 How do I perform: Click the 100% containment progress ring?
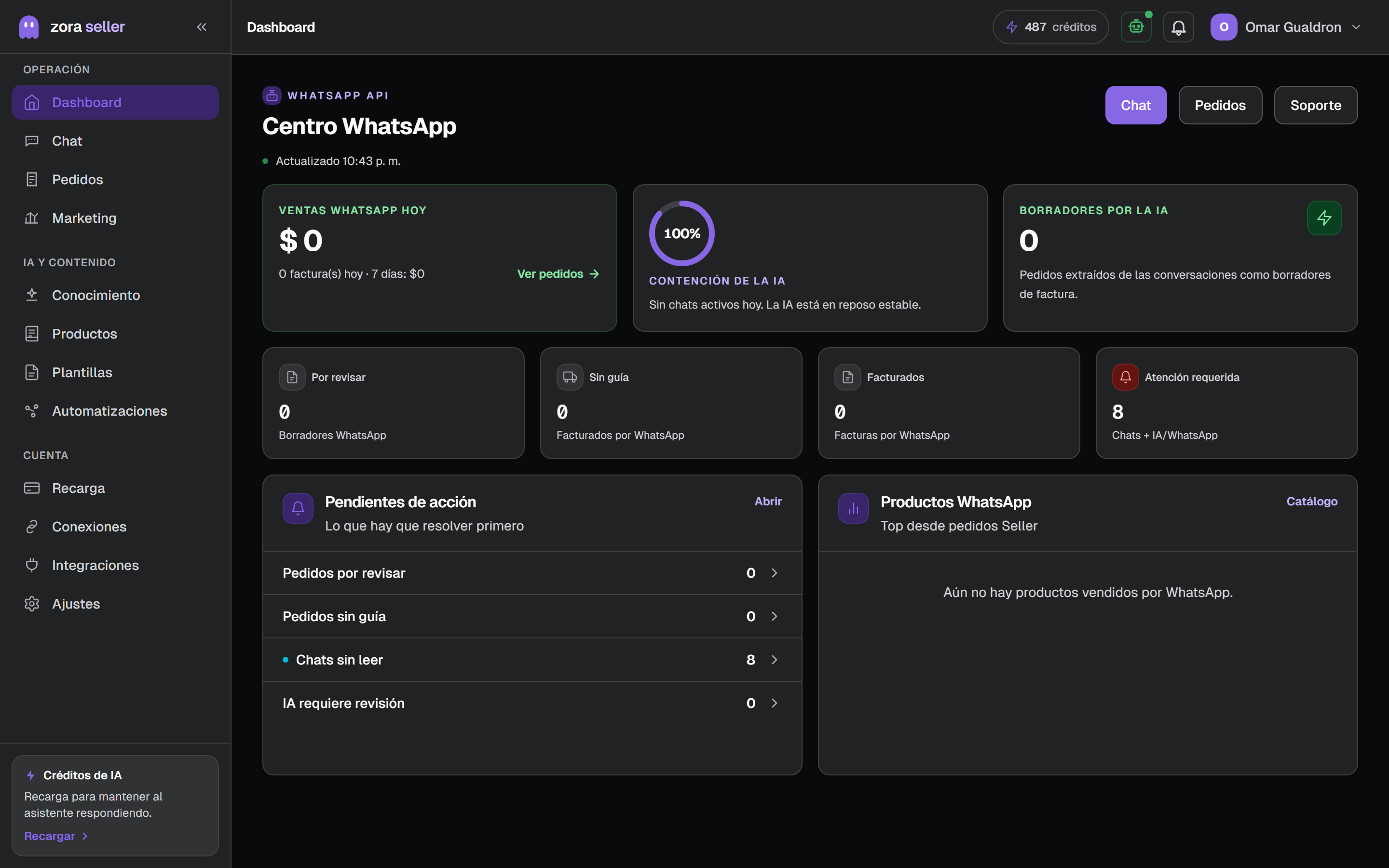click(682, 233)
